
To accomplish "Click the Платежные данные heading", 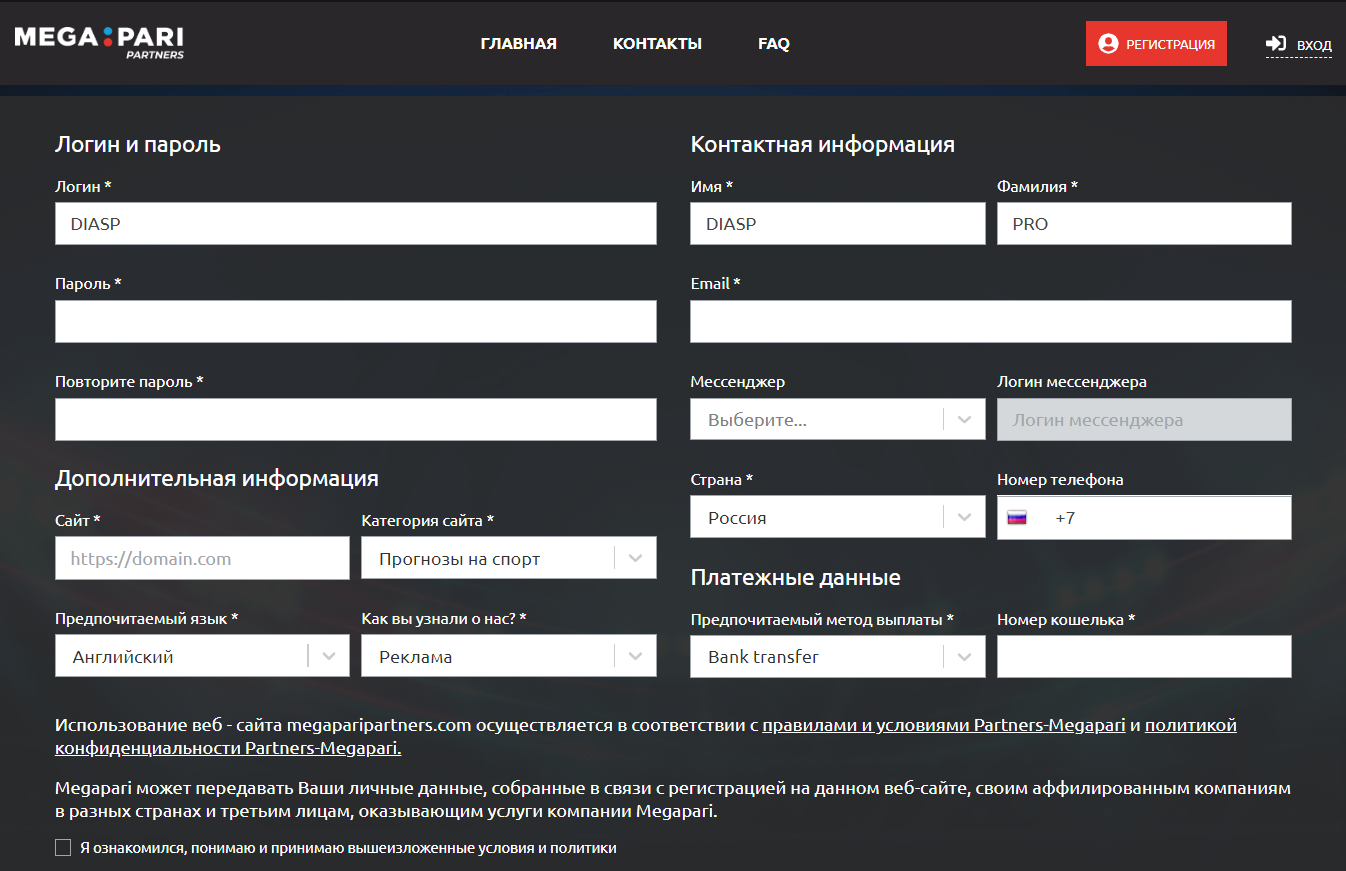I will [796, 577].
